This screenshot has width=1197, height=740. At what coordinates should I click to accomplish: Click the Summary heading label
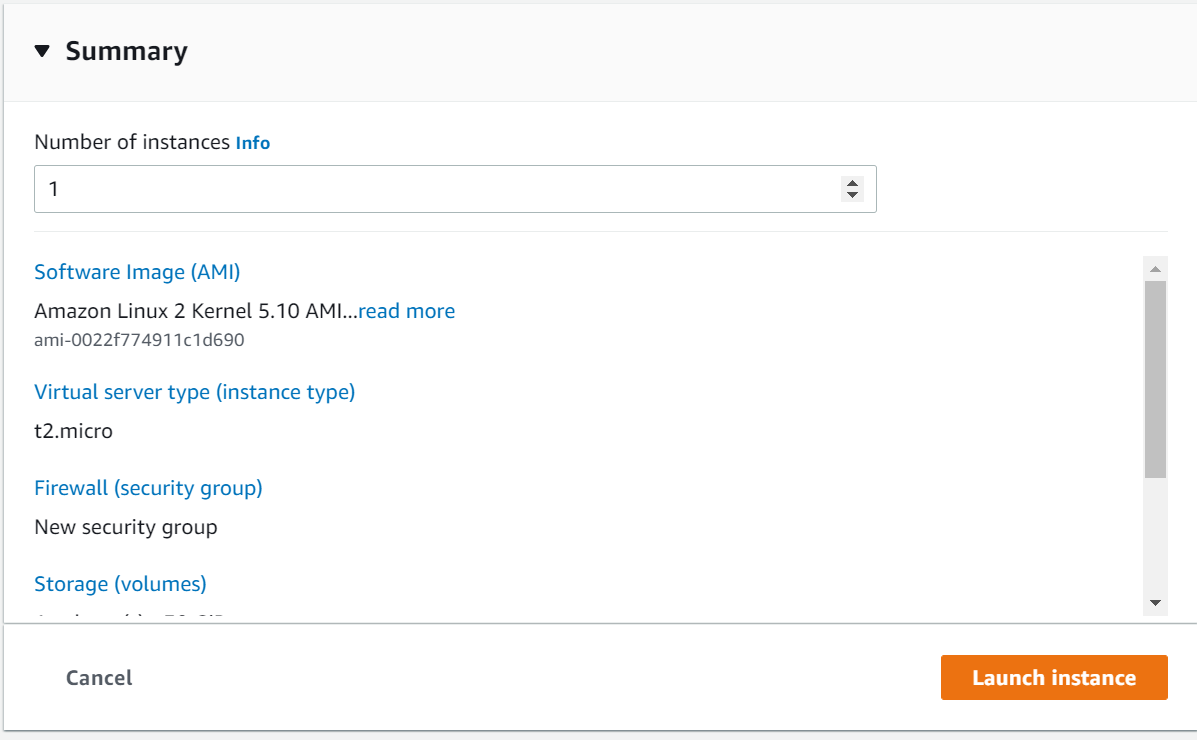pos(126,50)
